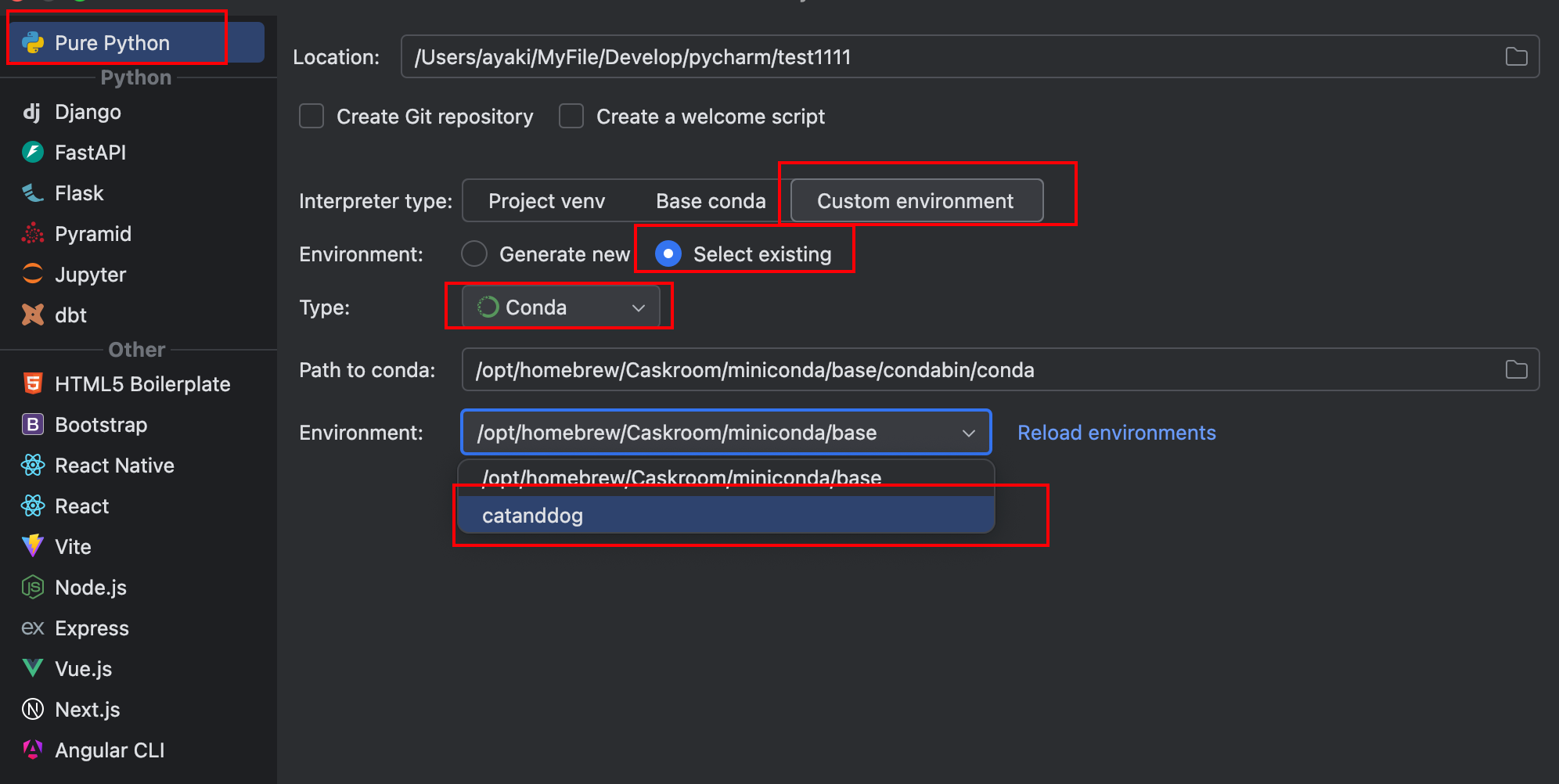Click the Django icon in the sidebar
The image size is (1559, 784).
pos(32,112)
